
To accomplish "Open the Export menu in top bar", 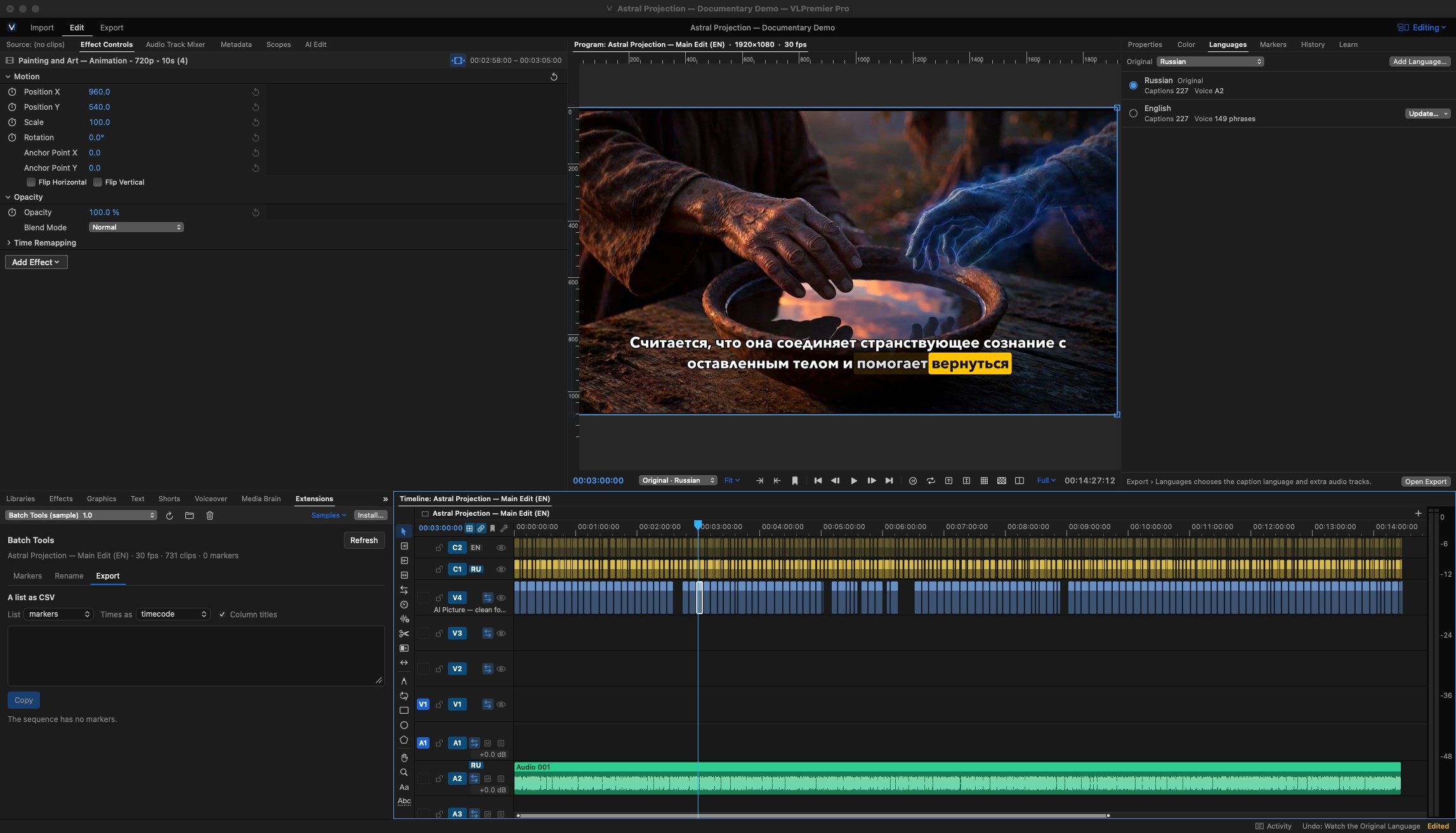I will coord(112,27).
